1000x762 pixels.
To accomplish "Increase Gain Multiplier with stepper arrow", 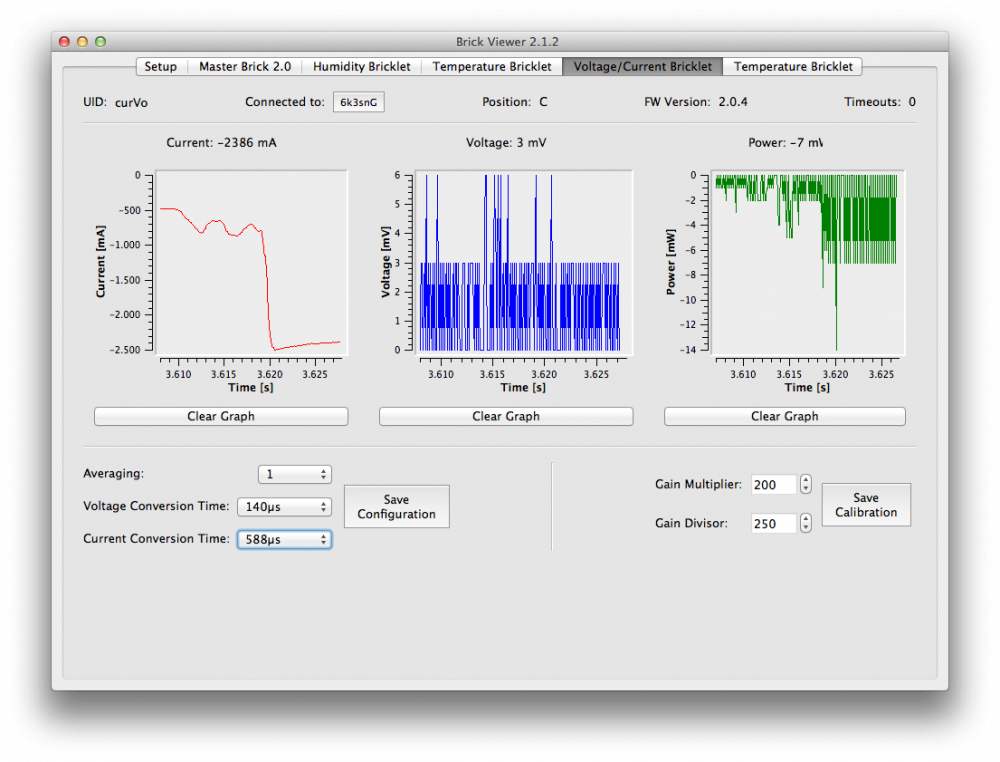I will [806, 480].
